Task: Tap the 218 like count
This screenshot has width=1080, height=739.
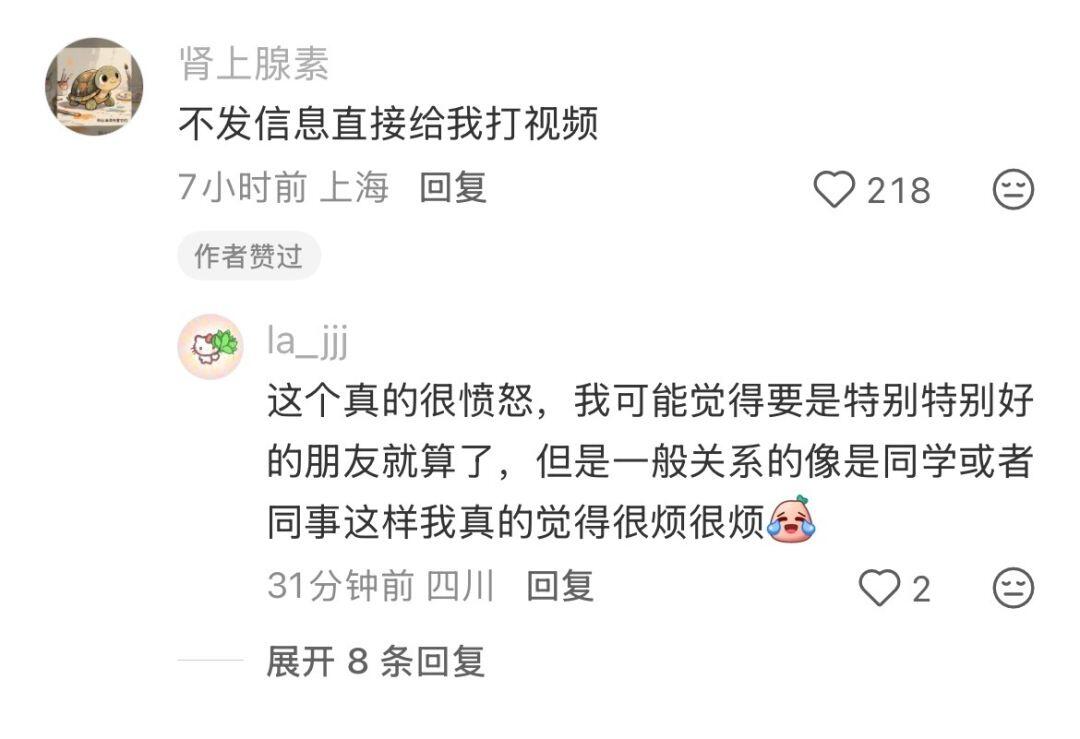Action: point(898,190)
